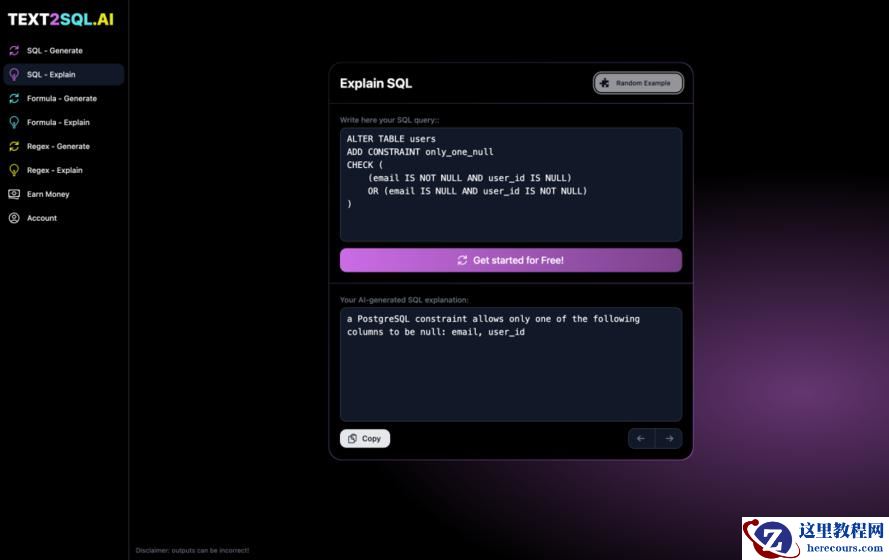The image size is (889, 560).
Task: Click the 'Write here your SQL query' label
Action: (390, 120)
